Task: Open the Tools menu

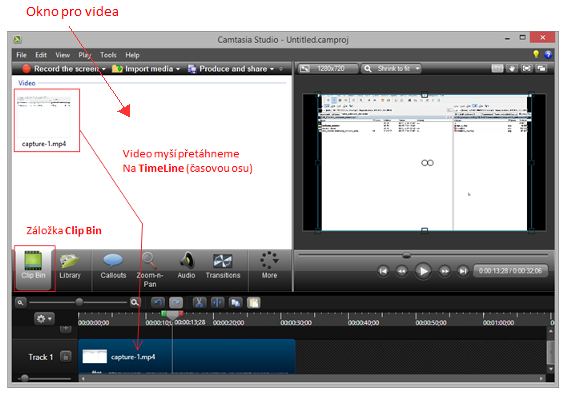Action: click(108, 55)
